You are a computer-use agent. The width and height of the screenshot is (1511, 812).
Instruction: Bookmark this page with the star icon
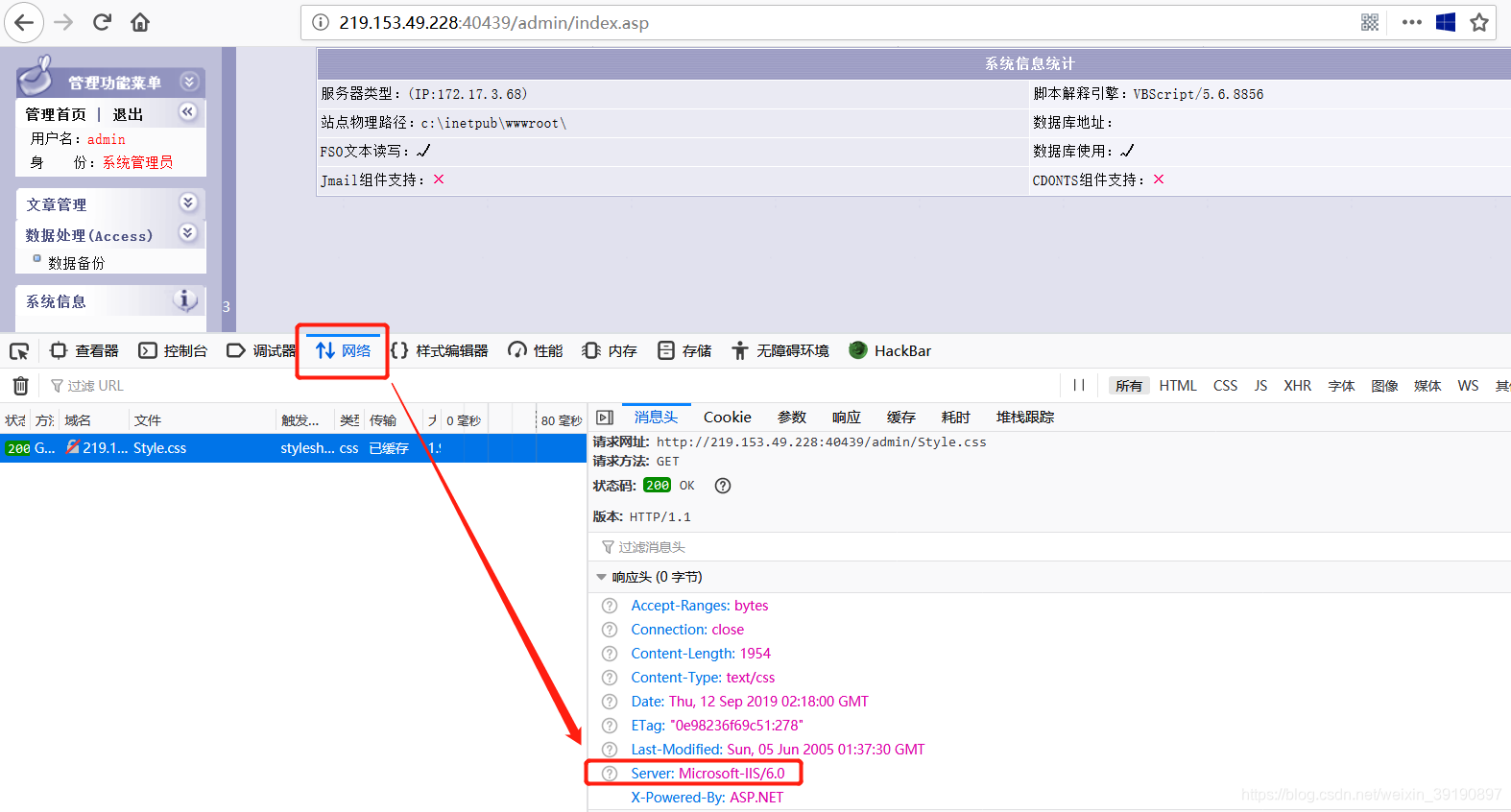pyautogui.click(x=1479, y=22)
